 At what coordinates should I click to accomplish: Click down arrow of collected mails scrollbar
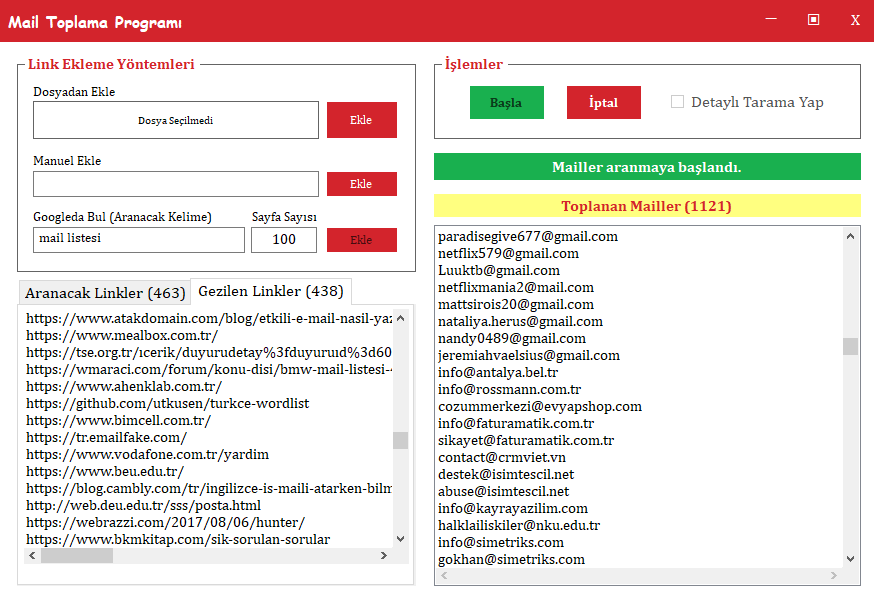pyautogui.click(x=850, y=559)
